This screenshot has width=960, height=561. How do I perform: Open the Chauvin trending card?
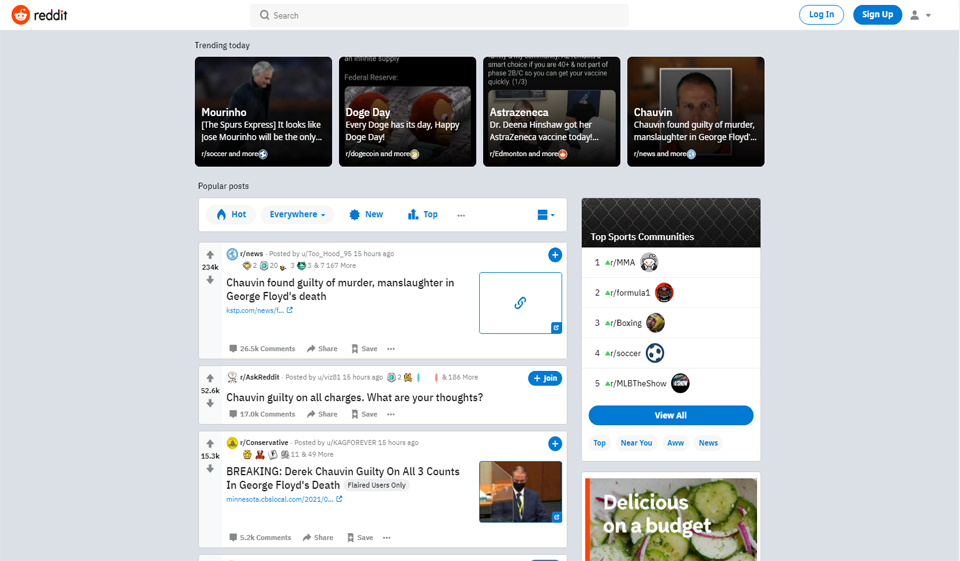click(696, 111)
